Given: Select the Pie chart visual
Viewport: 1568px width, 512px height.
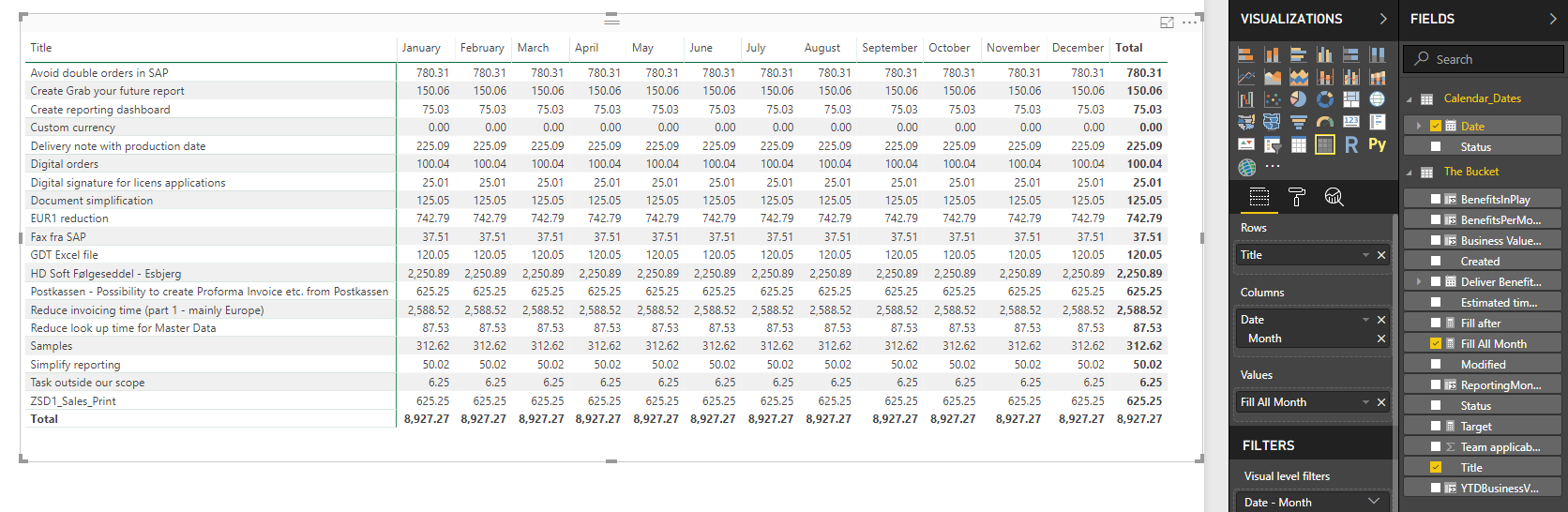Looking at the screenshot, I should coord(1299,99).
